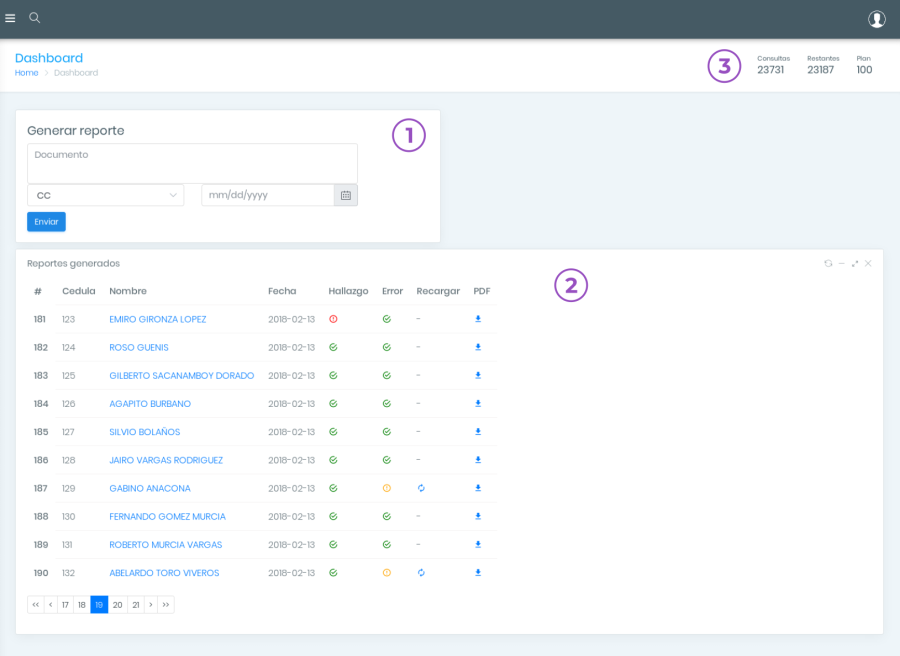Open ROSO GUENIS report link
This screenshot has height=656, width=900.
pos(139,347)
